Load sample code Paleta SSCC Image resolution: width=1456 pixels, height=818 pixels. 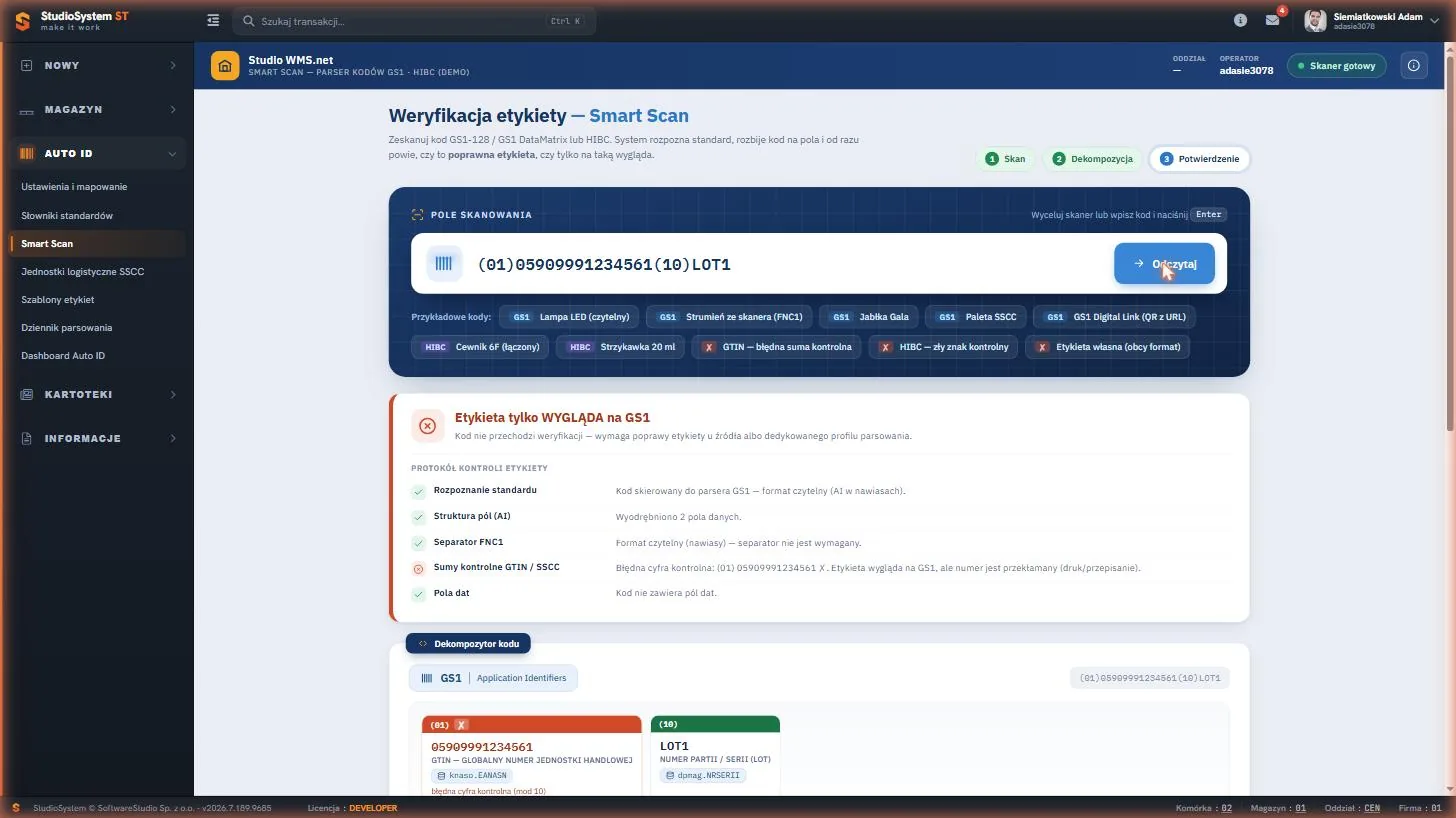(975, 317)
